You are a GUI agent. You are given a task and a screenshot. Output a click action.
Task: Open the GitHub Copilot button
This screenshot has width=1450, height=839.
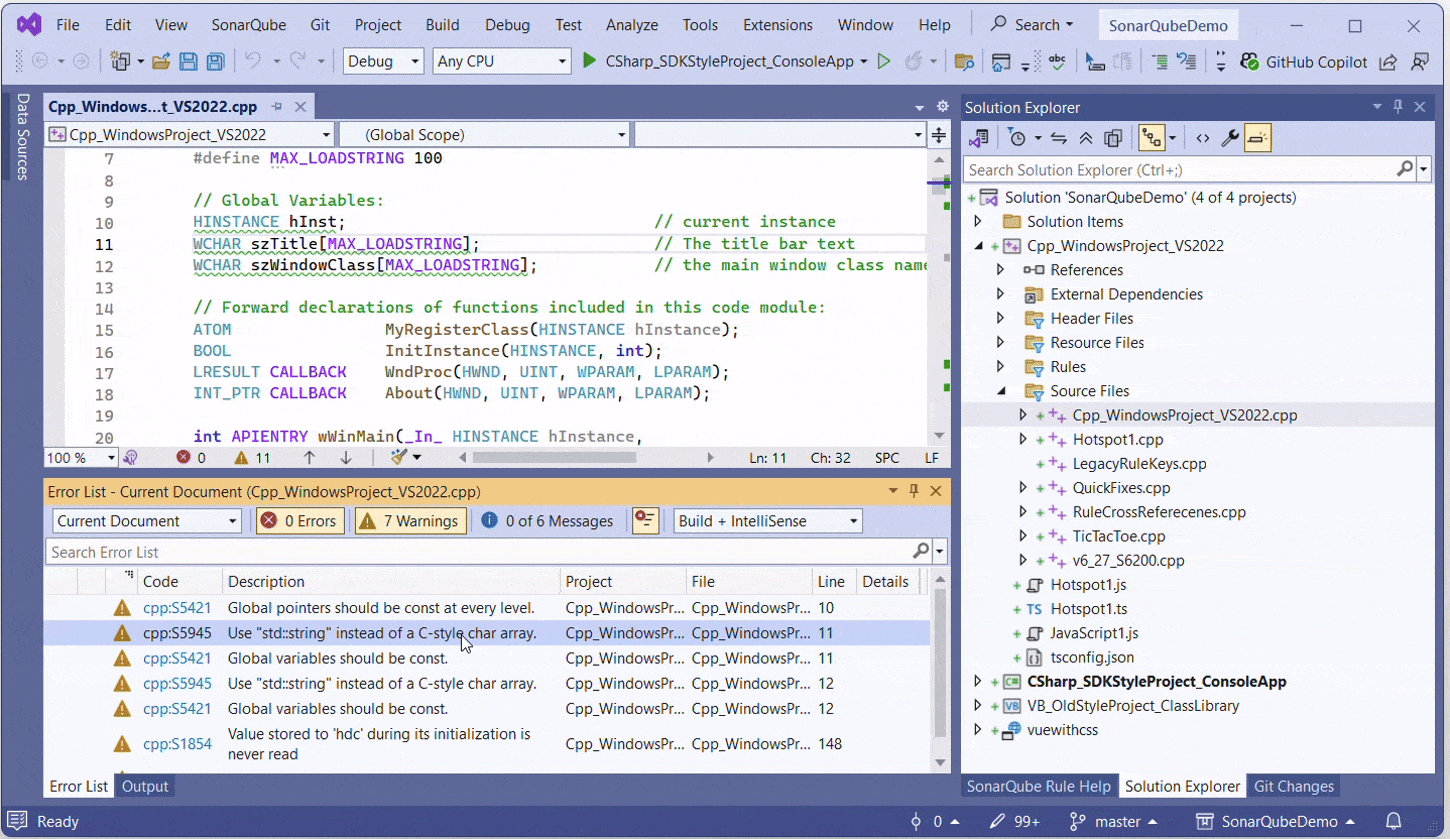coord(1303,62)
